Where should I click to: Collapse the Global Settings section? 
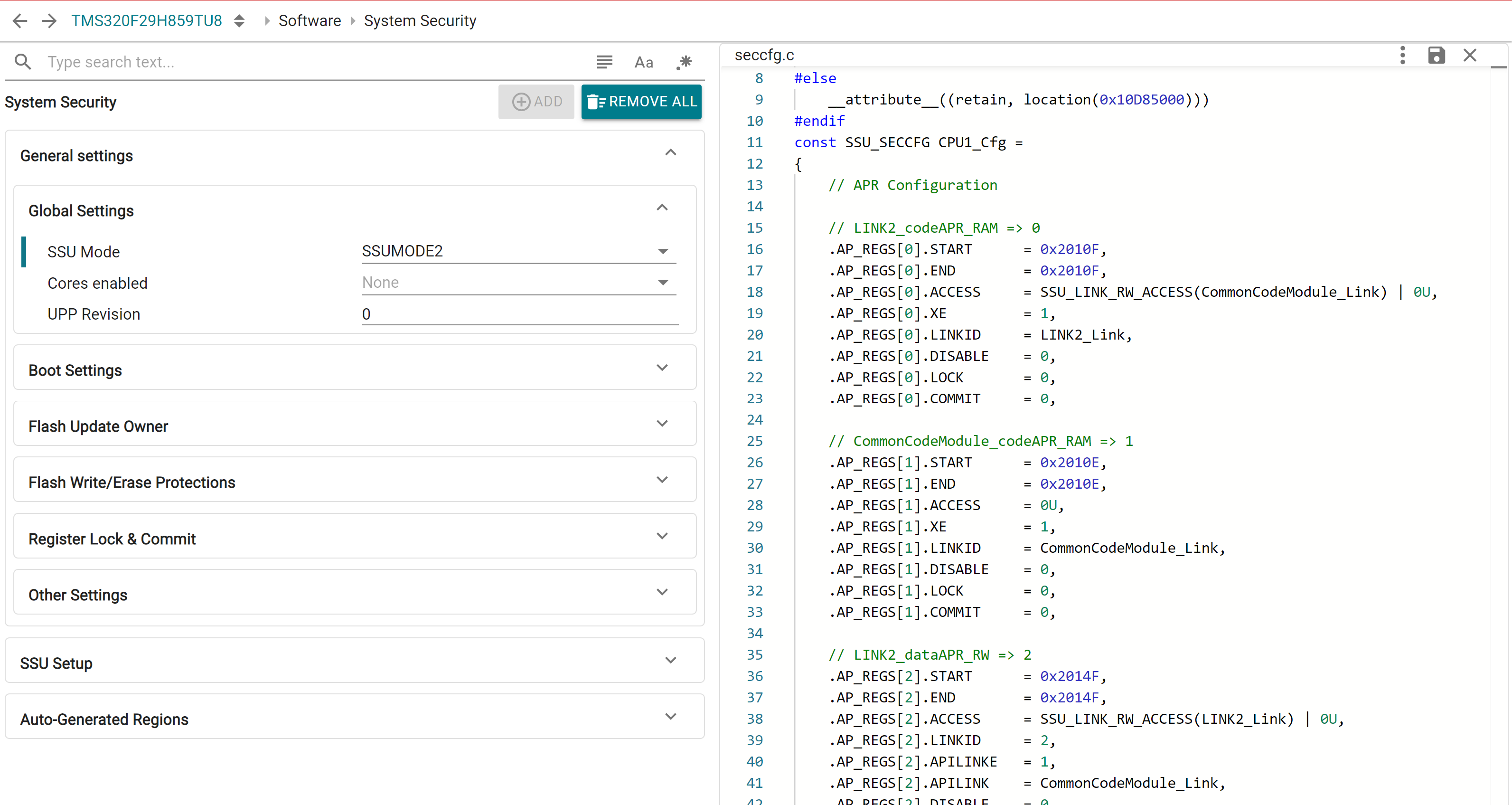point(662,207)
